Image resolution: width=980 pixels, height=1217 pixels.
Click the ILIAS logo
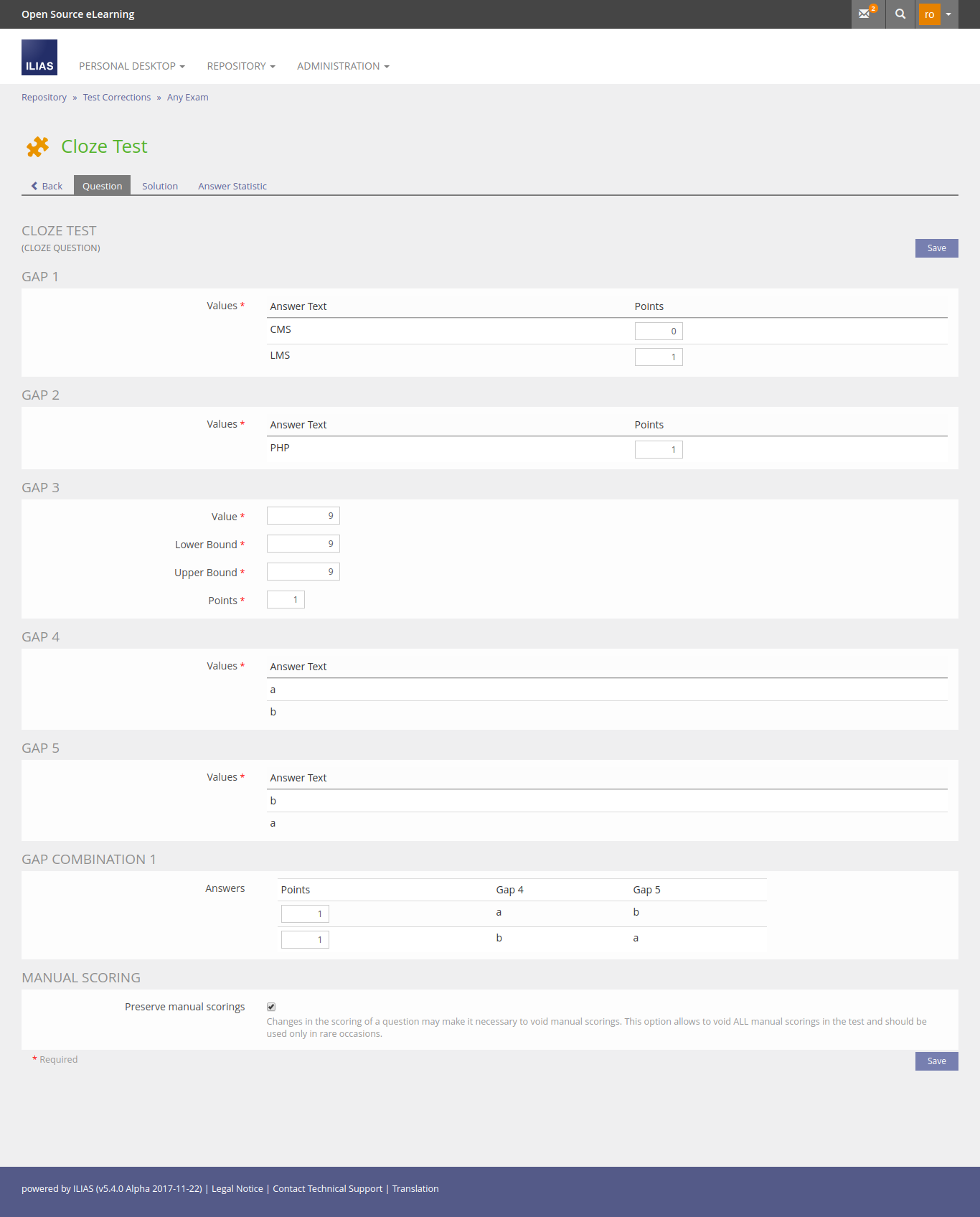pyautogui.click(x=39, y=57)
